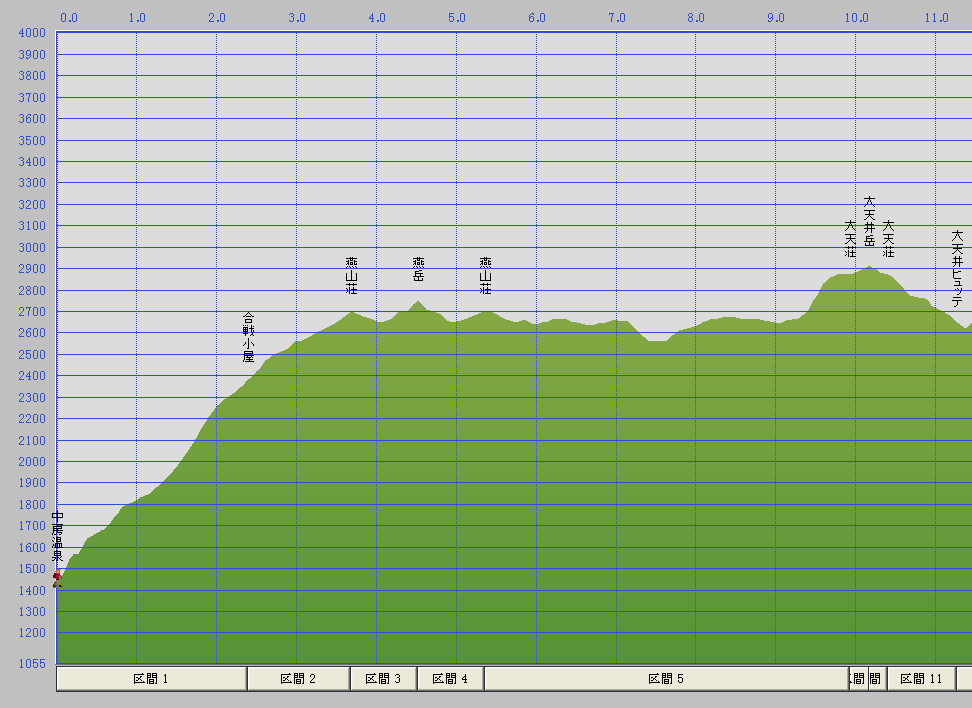Click the 燕山荘 label following 燕岳
This screenshot has height=708, width=972.
[x=485, y=276]
